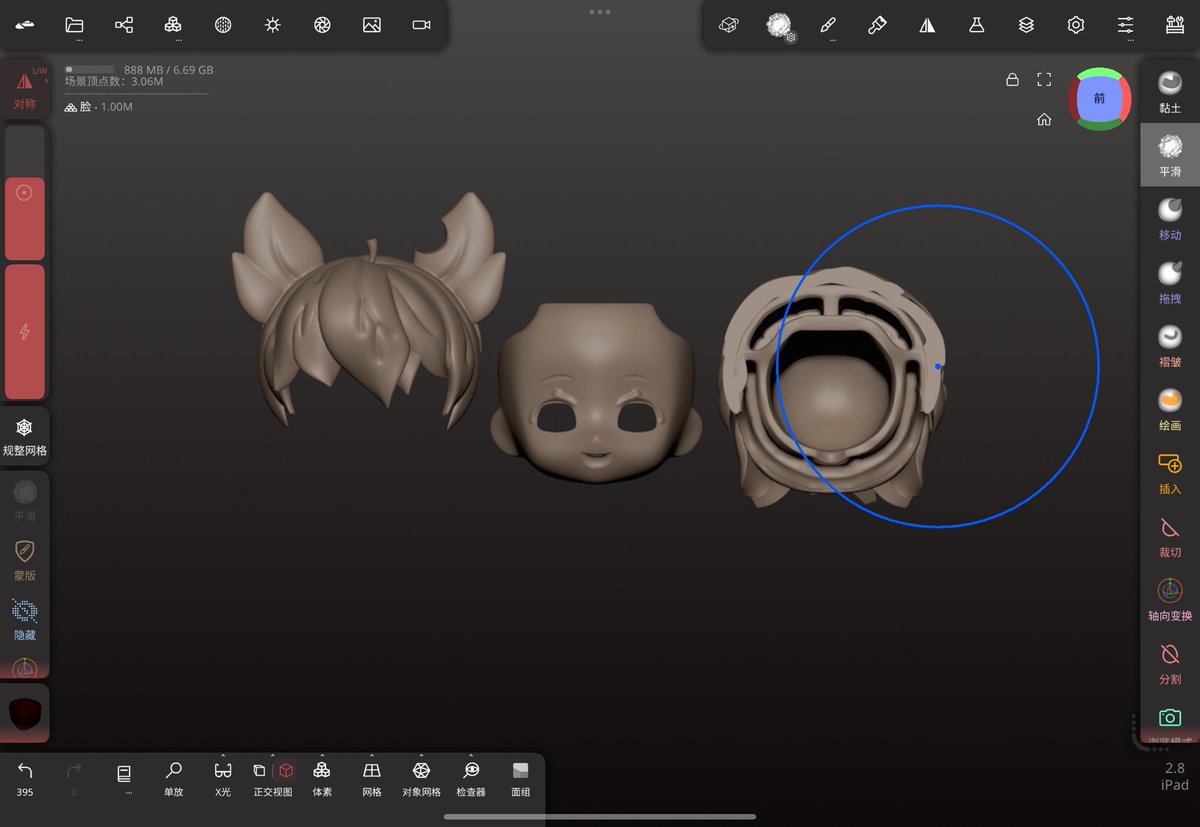1200x827 pixels.
Task: Click the three dots at top center
Action: coord(600,12)
